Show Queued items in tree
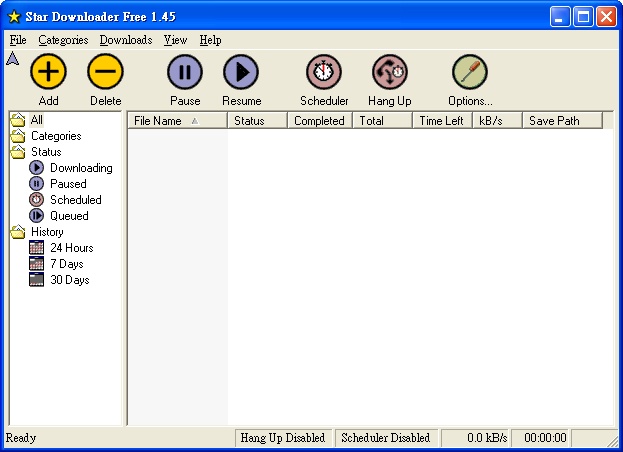The image size is (623, 452). [x=69, y=216]
